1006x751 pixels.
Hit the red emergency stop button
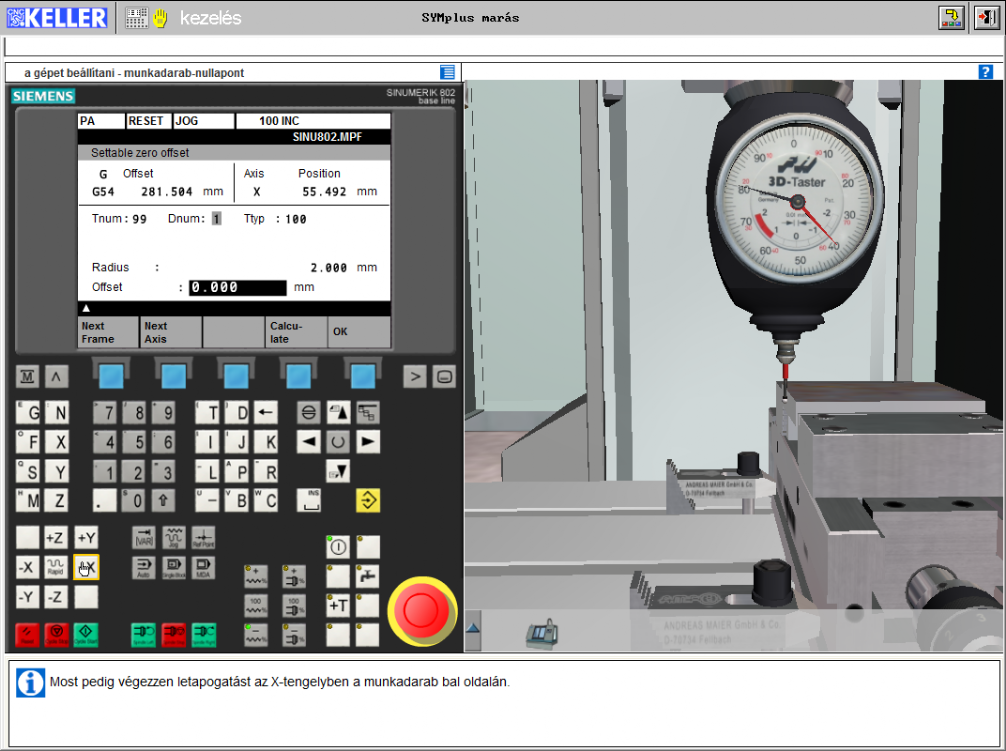click(x=421, y=611)
